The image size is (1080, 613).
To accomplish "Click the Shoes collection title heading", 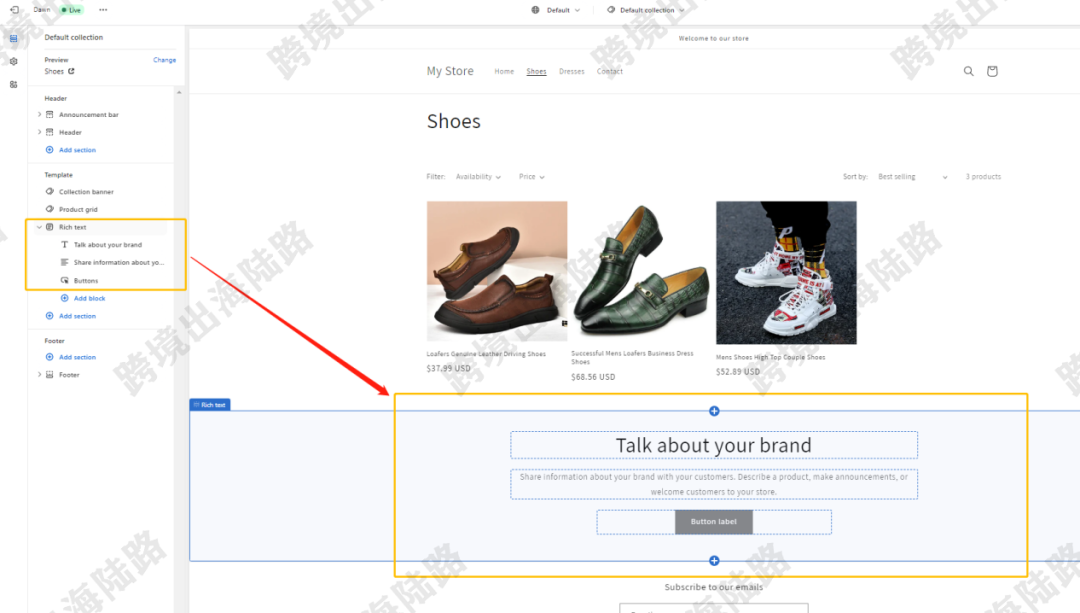I will click(453, 121).
